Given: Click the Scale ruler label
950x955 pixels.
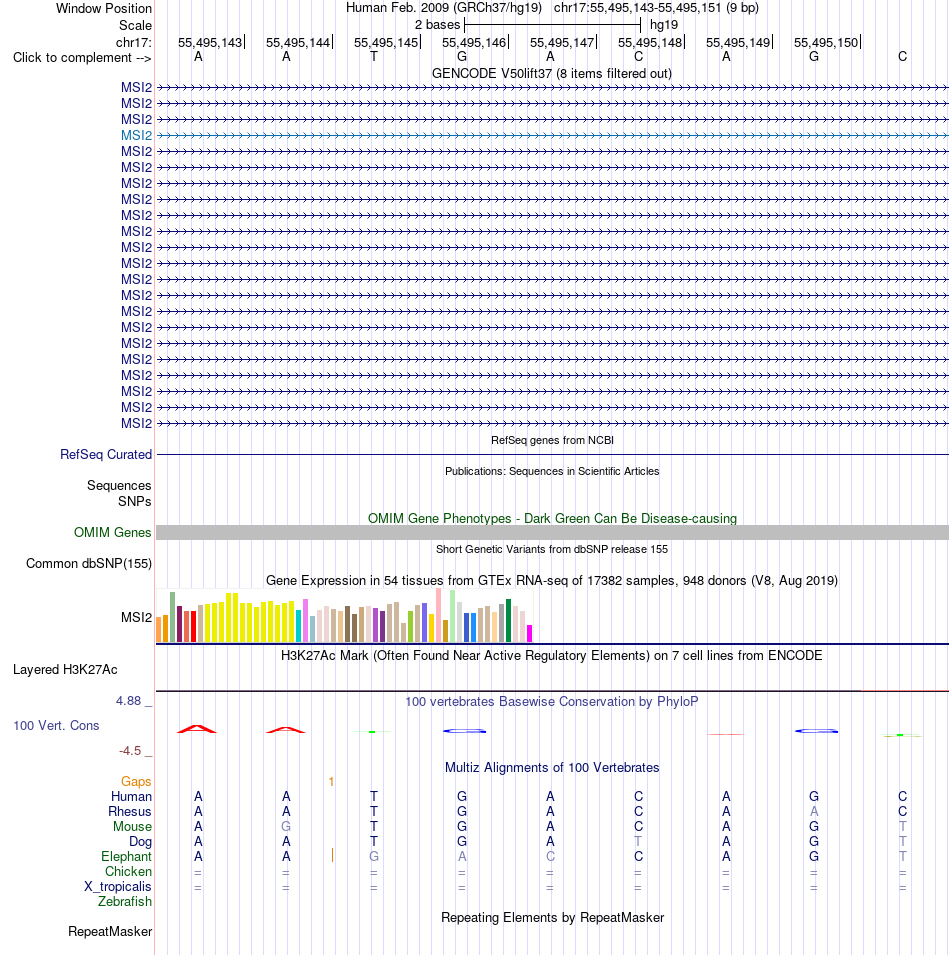Looking at the screenshot, I should click(135, 26).
